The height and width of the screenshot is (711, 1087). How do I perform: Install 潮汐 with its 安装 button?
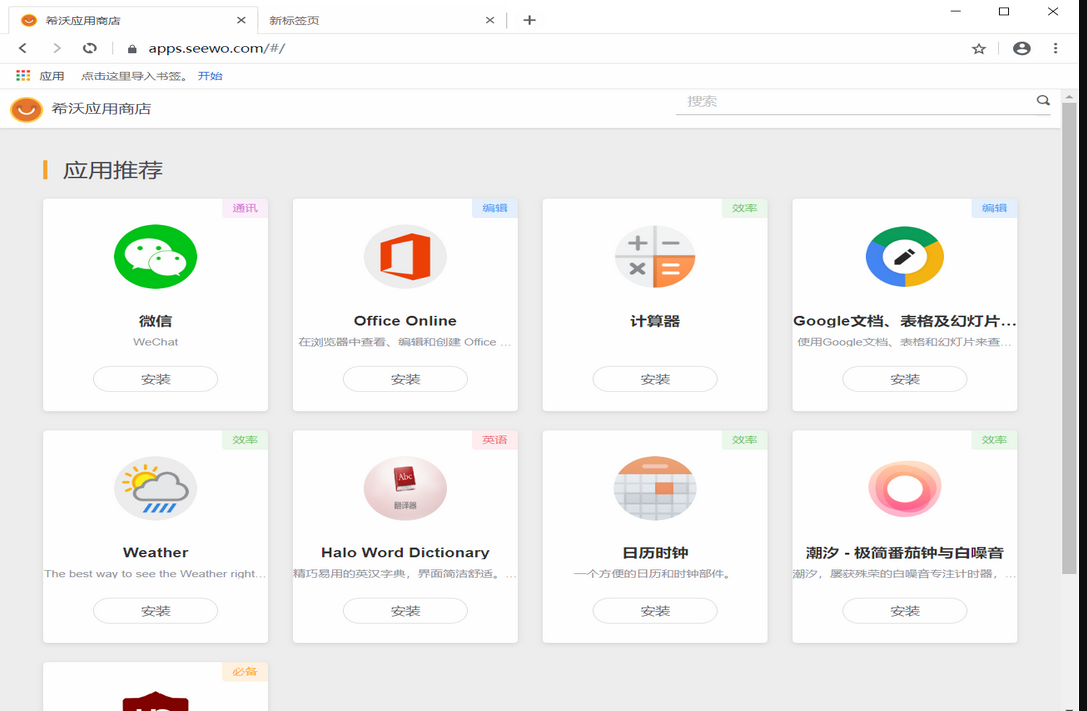(905, 611)
